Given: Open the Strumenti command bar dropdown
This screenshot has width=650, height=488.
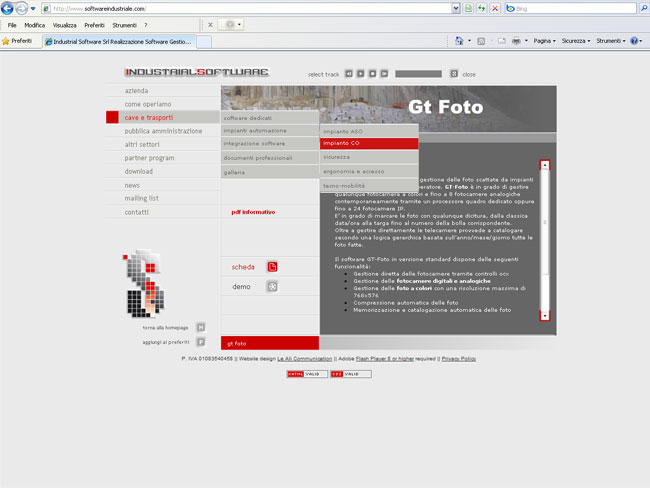Looking at the screenshot, I should [x=611, y=41].
